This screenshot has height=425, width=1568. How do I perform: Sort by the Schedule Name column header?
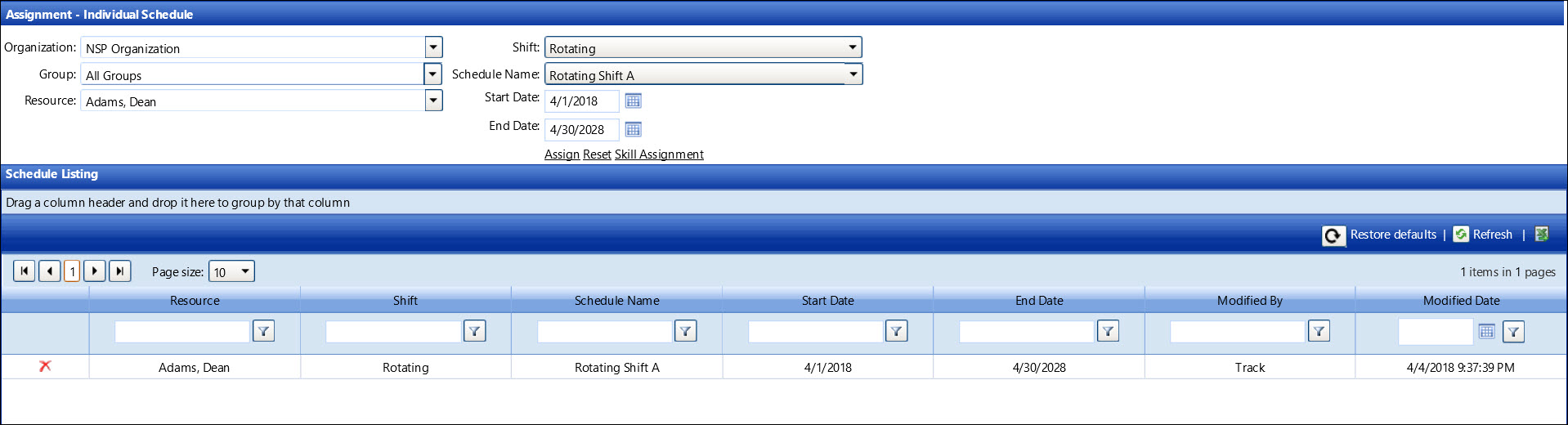point(616,301)
